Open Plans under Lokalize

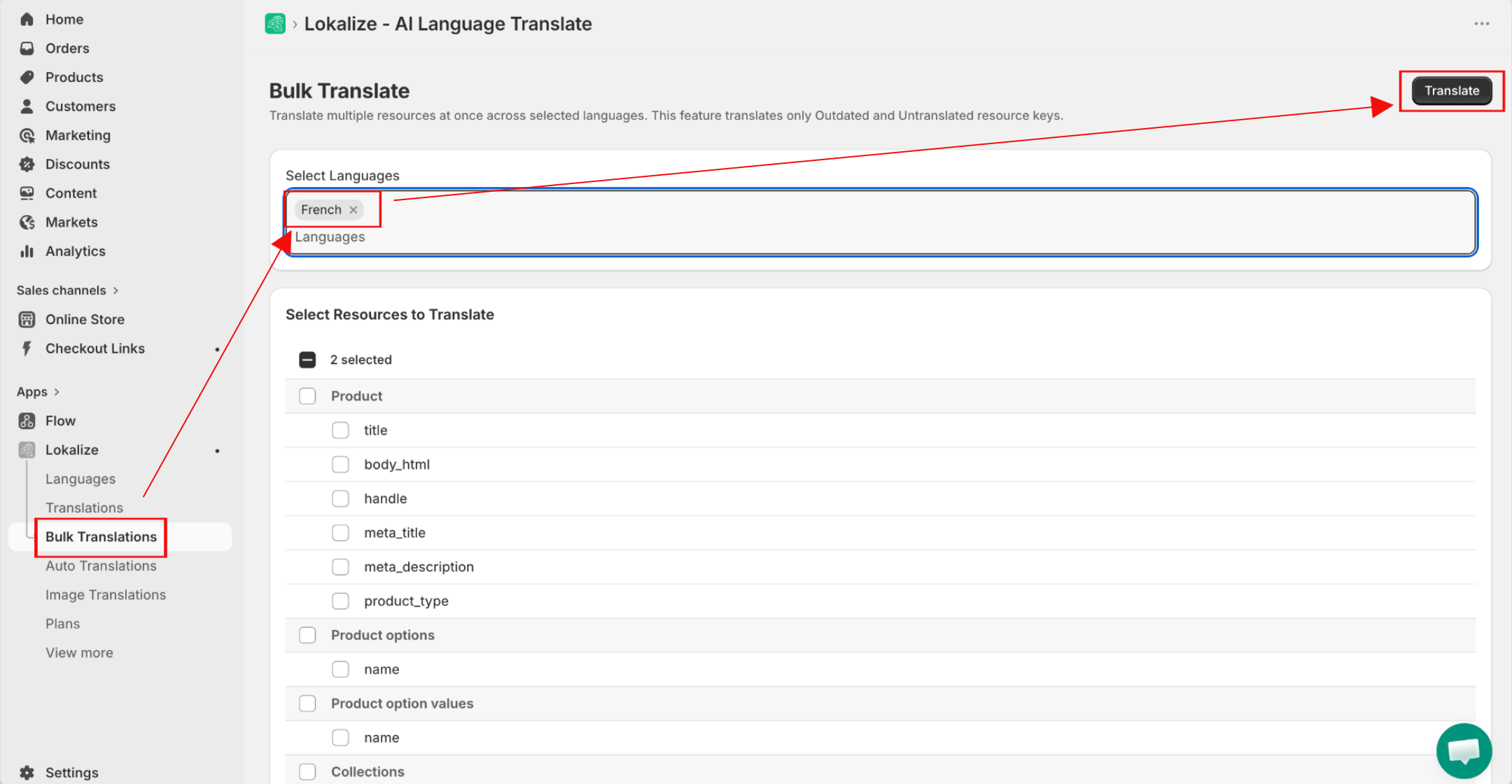click(62, 624)
